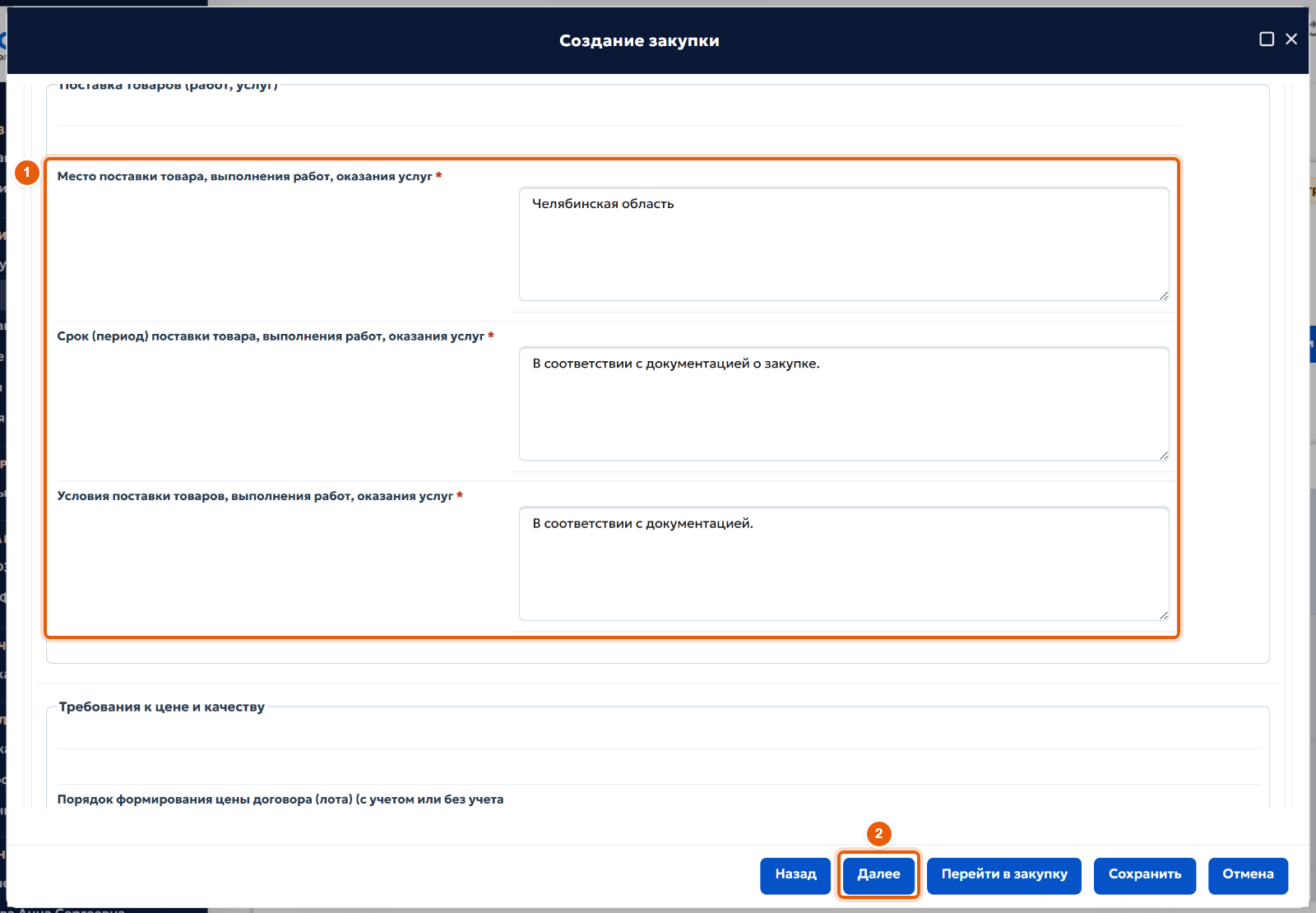The image size is (1316, 913).
Task: Click the Отмена button
Action: pos(1248,874)
